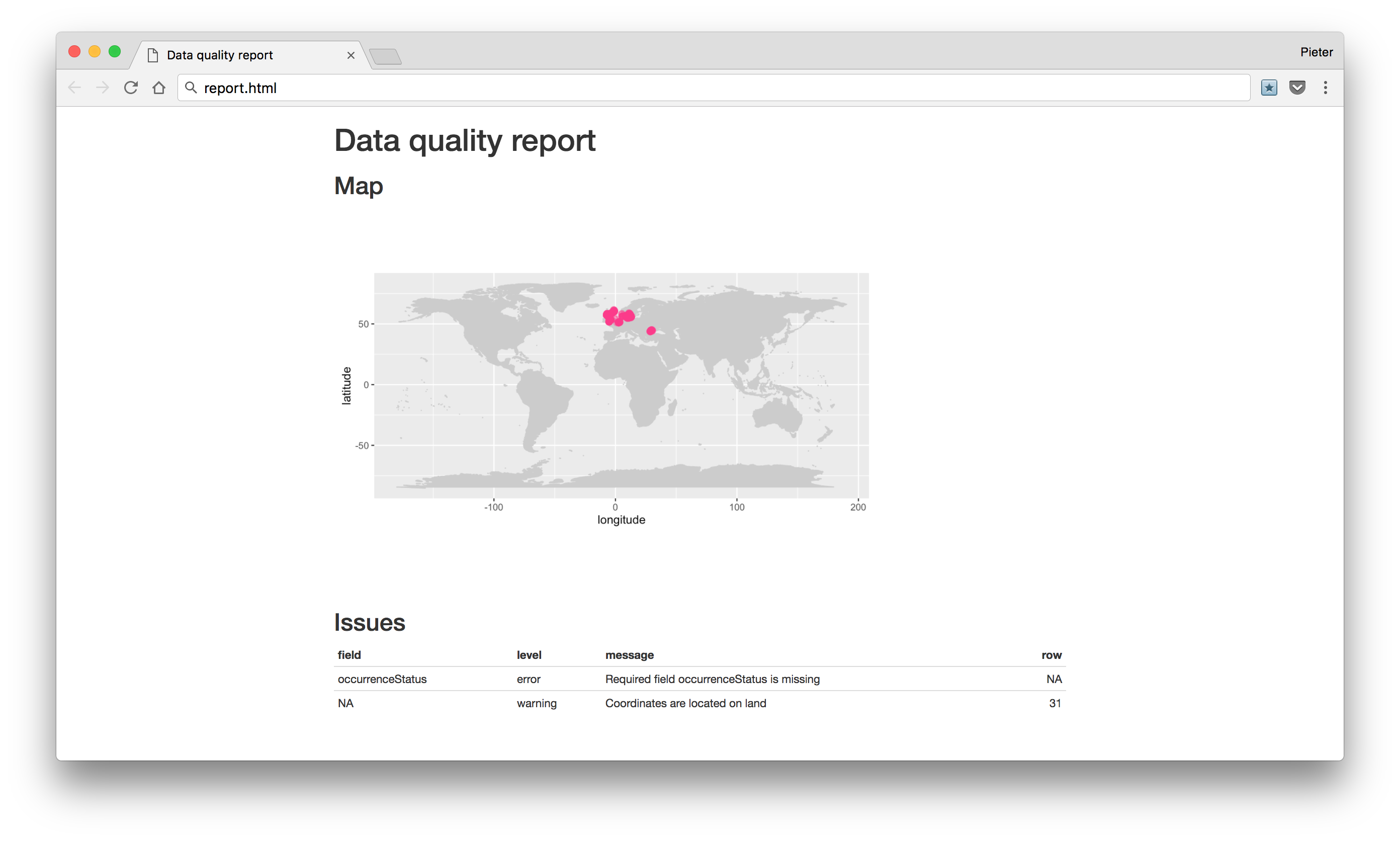The height and width of the screenshot is (841, 1400).
Task: Click the Issues heading
Action: coord(370,623)
